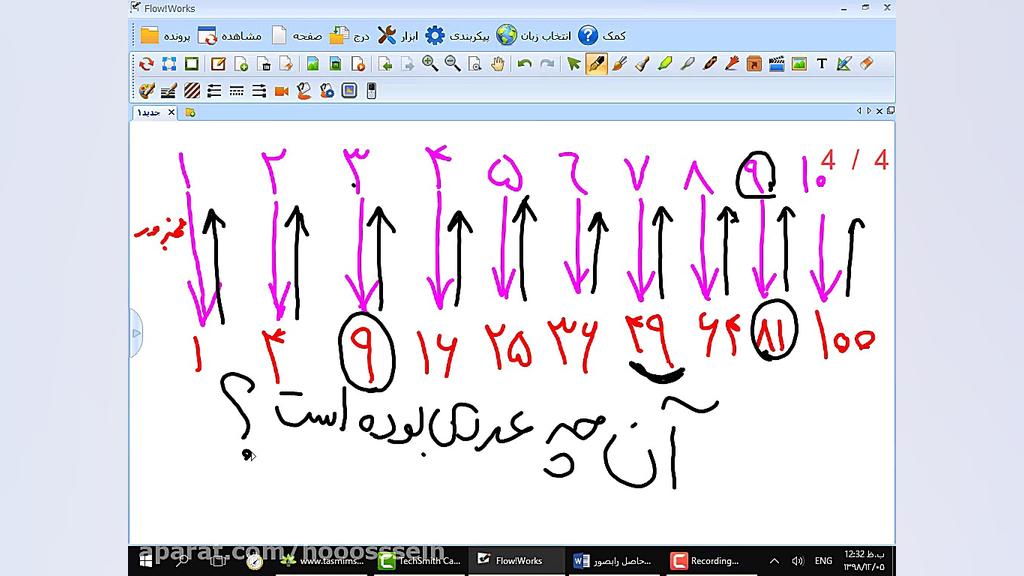Viewport: 1024px width, 576px height.
Task: Click the pen on lines style icon
Action: (169, 91)
